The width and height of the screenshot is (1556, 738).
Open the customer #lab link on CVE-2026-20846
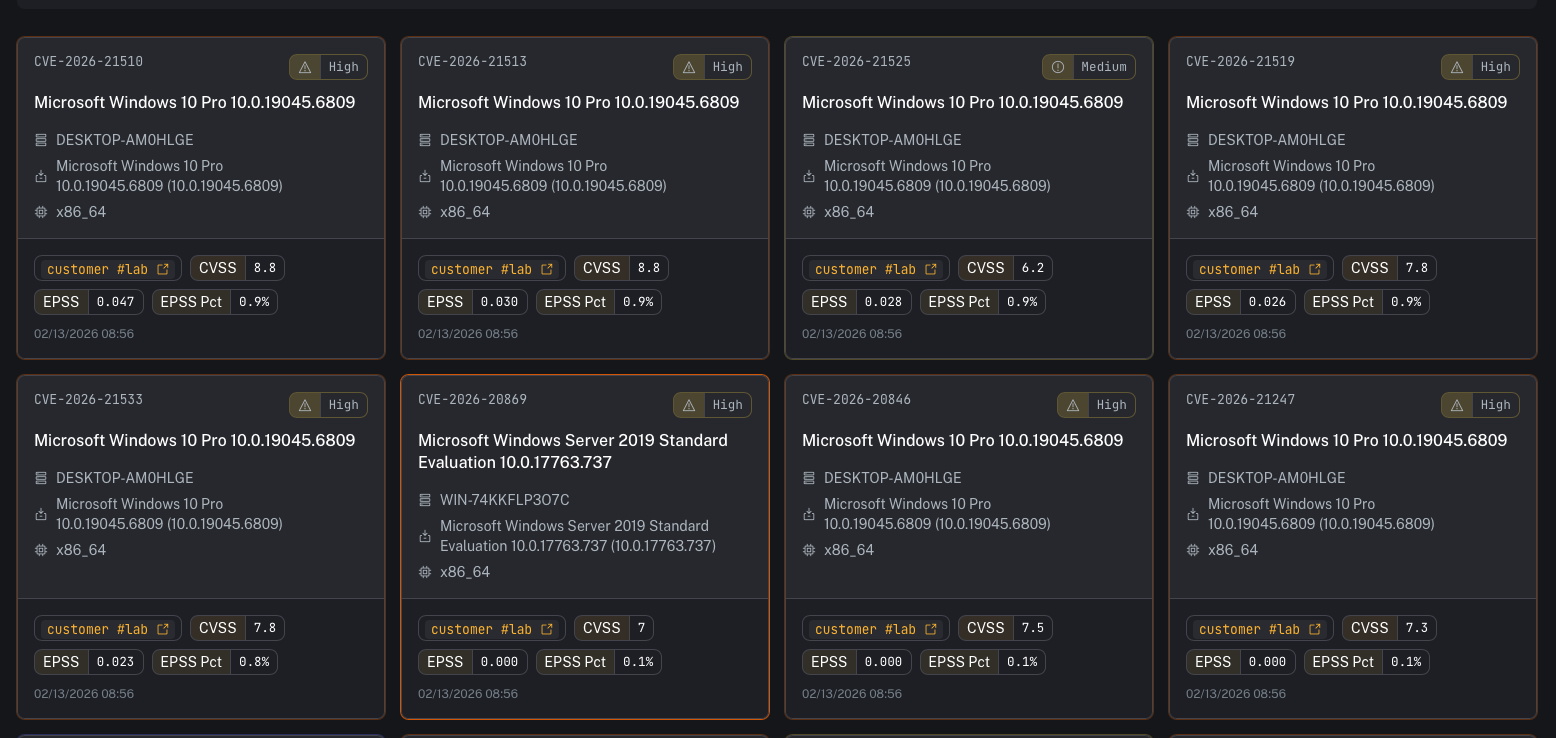pos(876,629)
